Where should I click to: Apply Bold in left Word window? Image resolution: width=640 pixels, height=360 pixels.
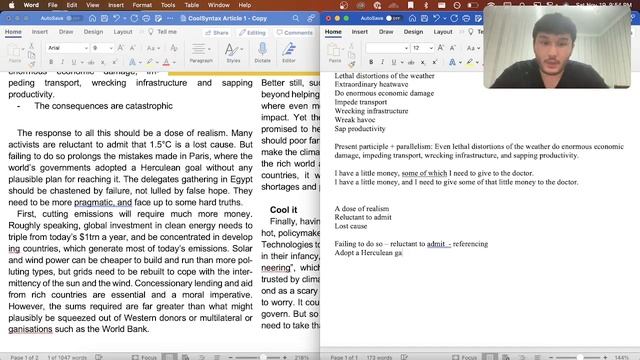[51, 62]
